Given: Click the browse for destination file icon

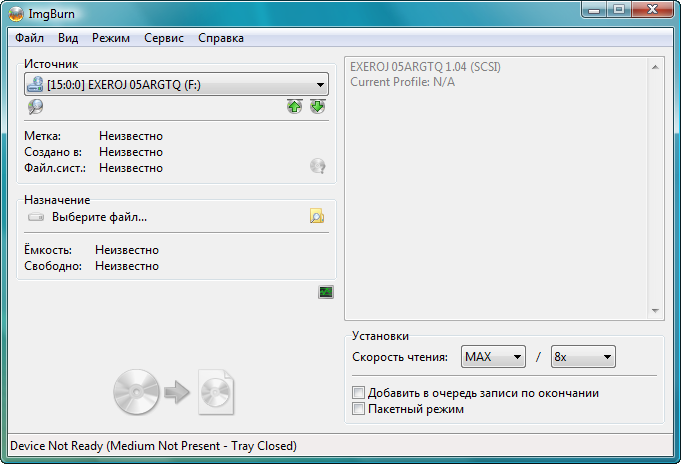Looking at the screenshot, I should tap(317, 216).
